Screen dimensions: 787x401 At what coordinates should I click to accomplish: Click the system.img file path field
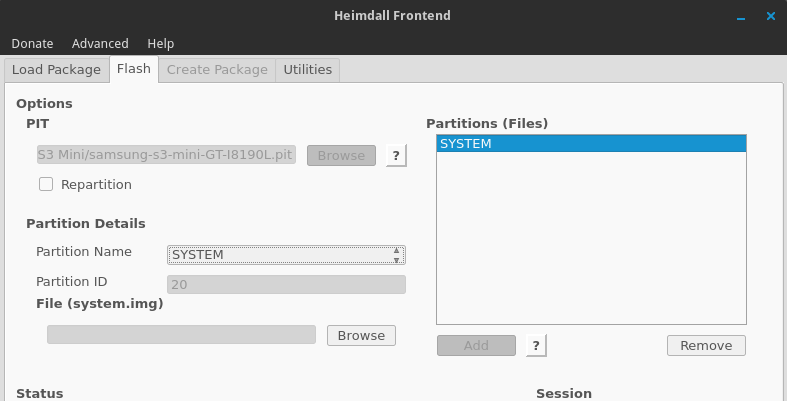[181, 335]
